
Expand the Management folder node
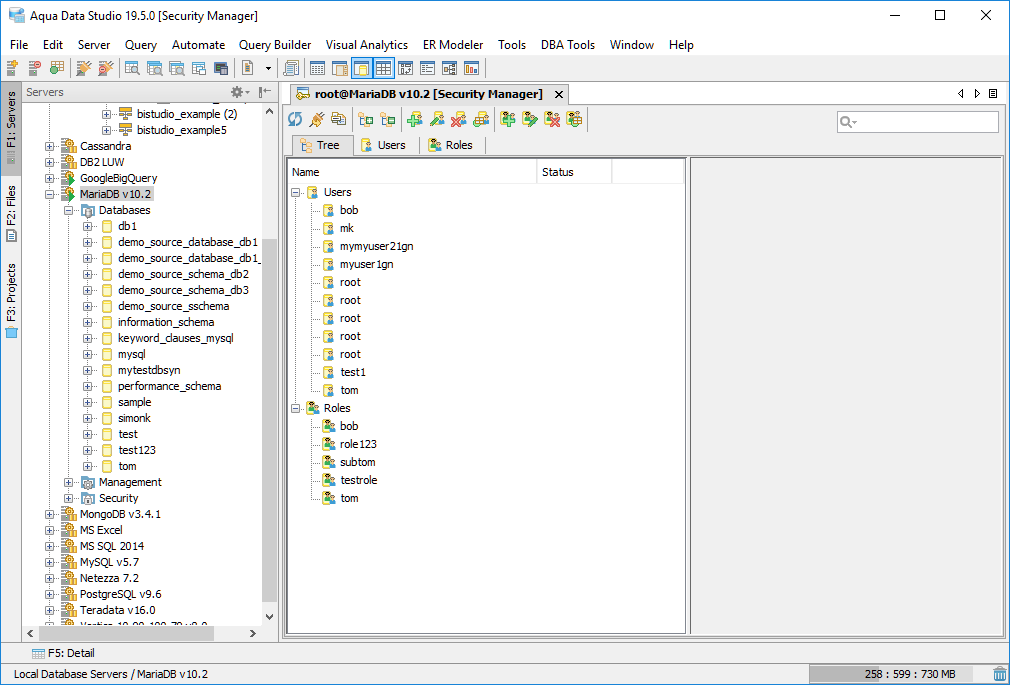[68, 482]
